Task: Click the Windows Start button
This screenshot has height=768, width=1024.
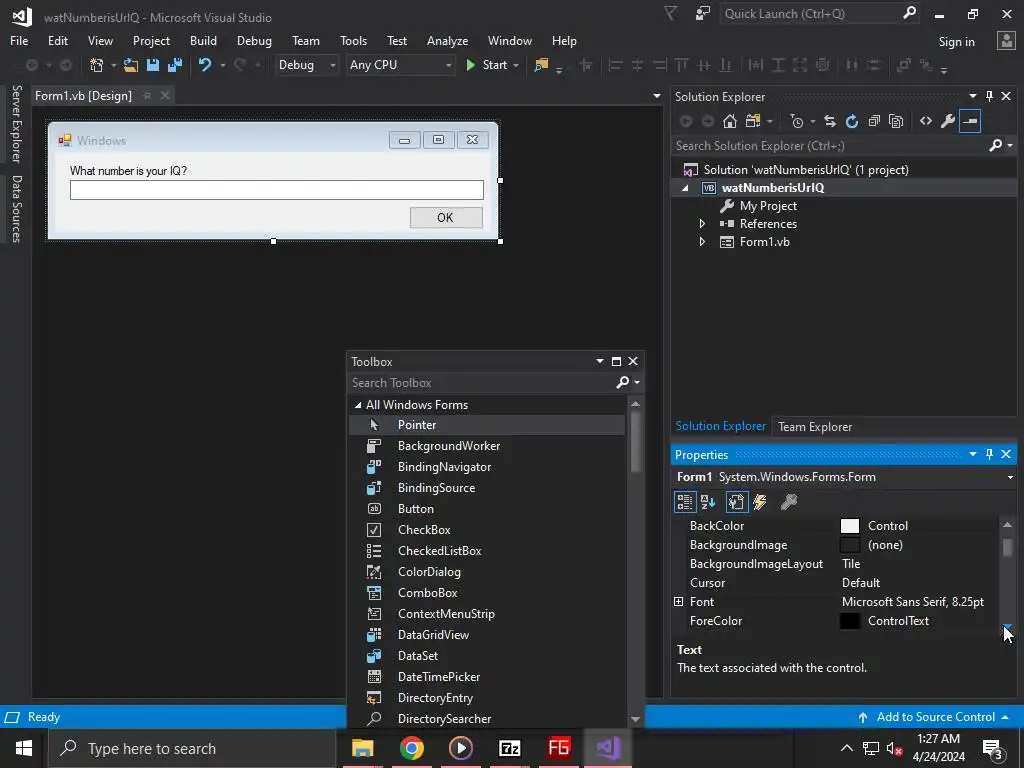Action: click(24, 748)
